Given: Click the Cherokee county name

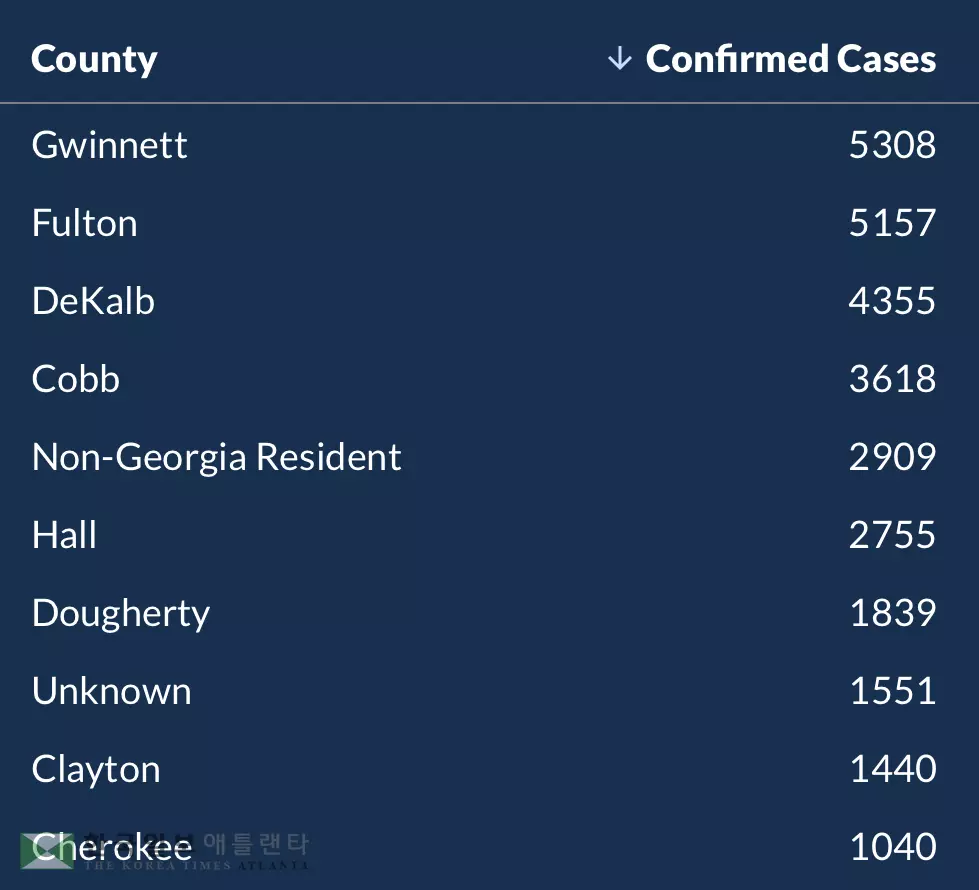Looking at the screenshot, I should pos(112,847).
